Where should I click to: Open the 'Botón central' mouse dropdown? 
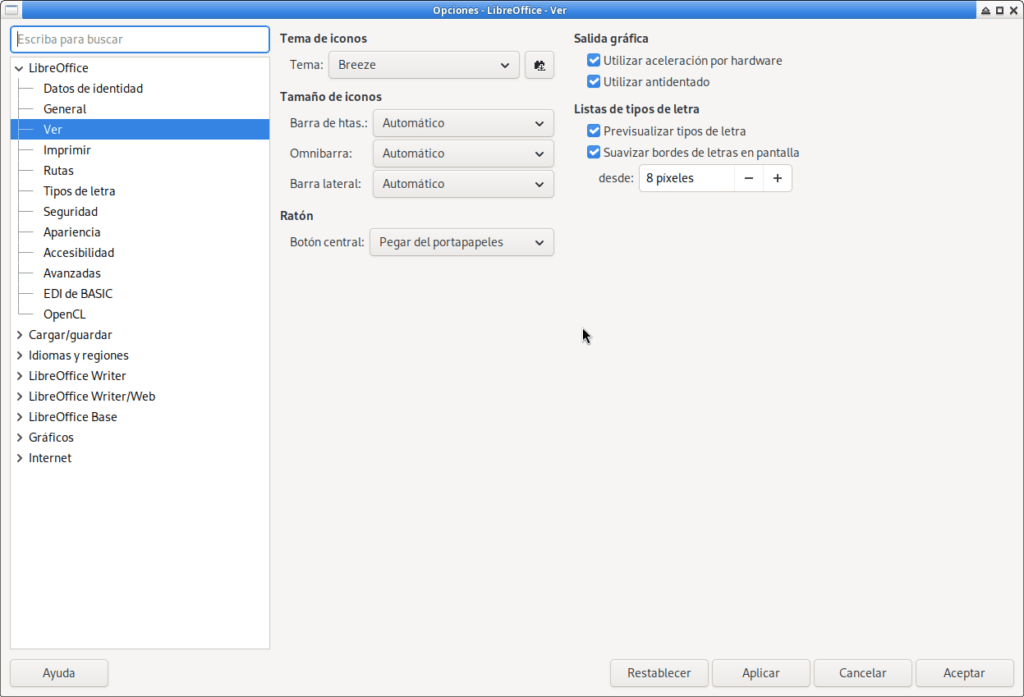[461, 242]
